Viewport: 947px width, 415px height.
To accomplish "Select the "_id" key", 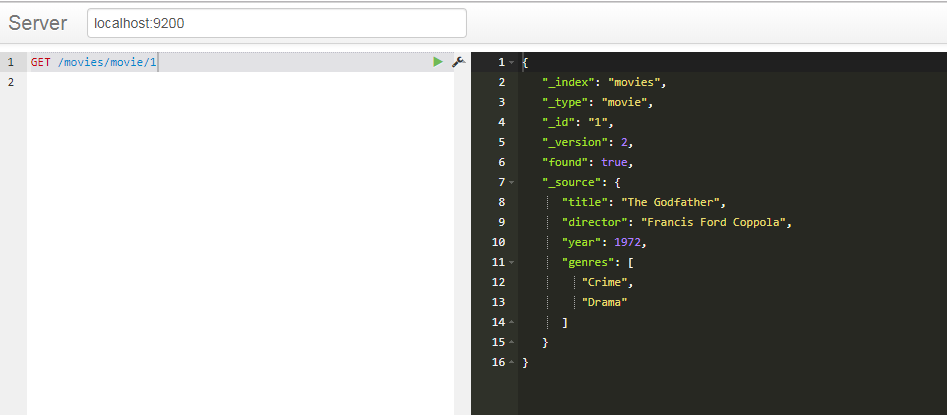I will tap(560, 122).
